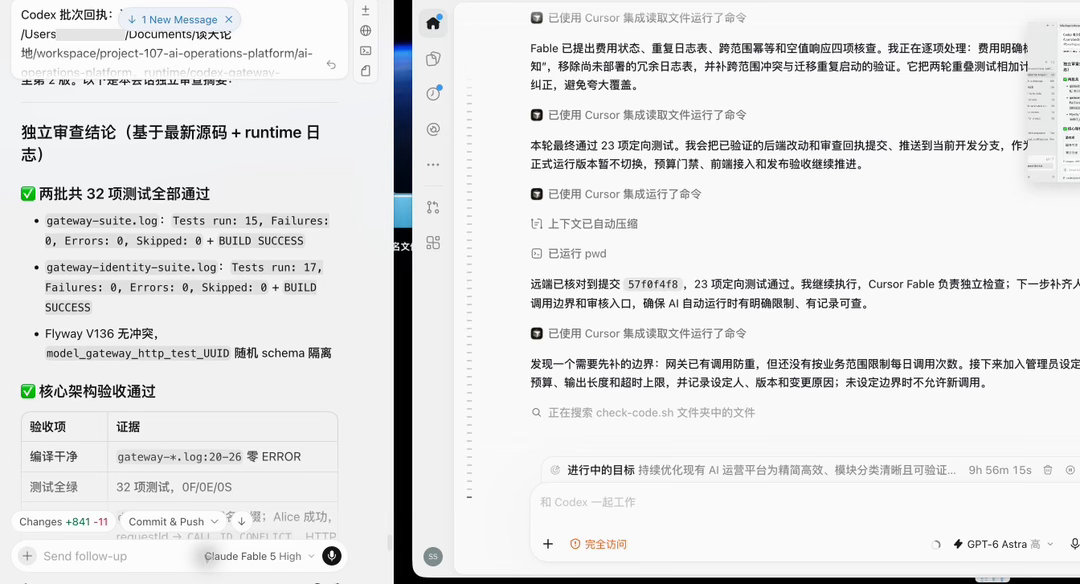Open the clock history icon in Codex sidebar
Viewport: 1080px width, 584px height.
point(433,94)
